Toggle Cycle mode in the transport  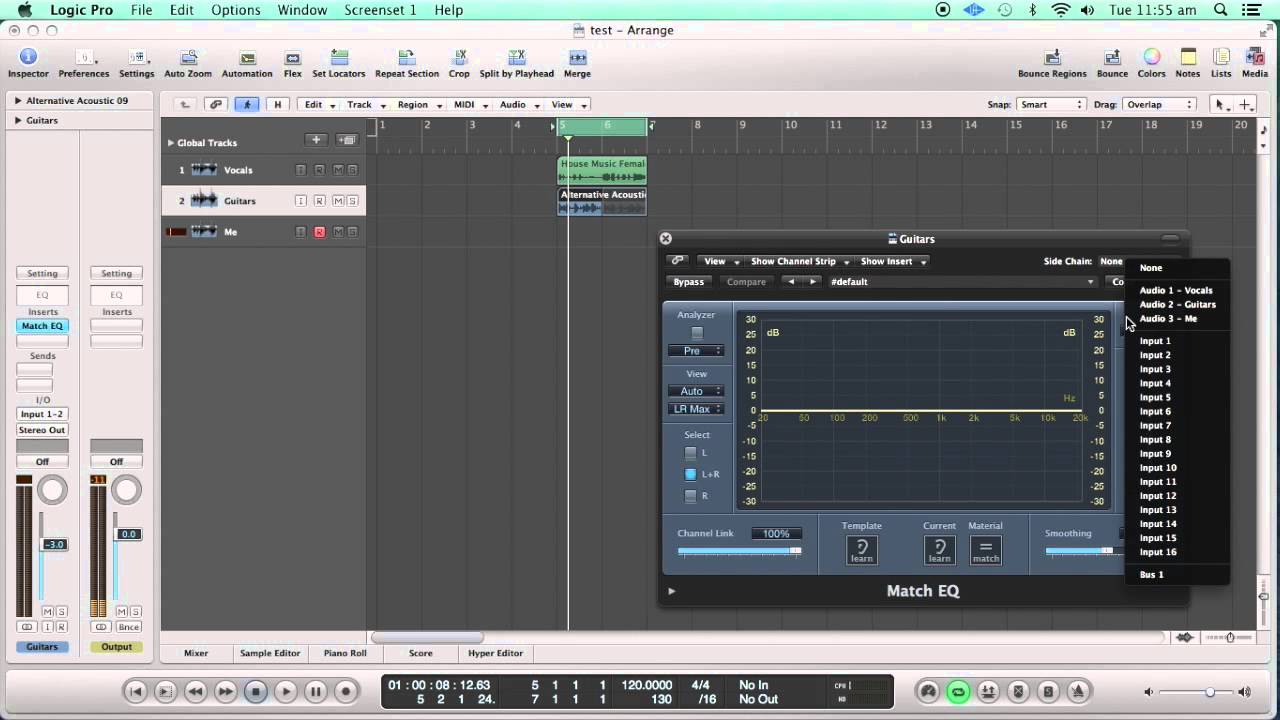[958, 691]
